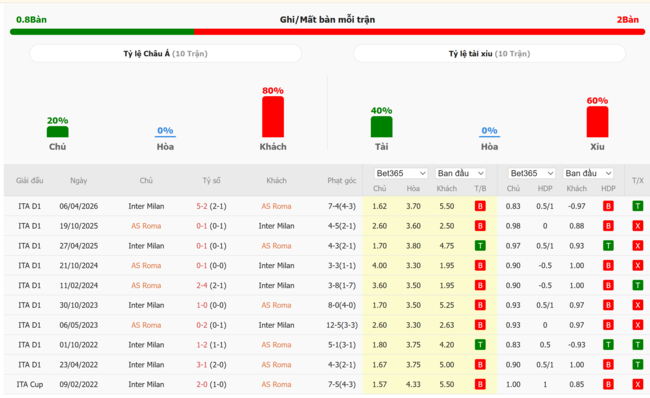
Task: Click red X badge in 19/10/2025 row
Action: coord(638,226)
